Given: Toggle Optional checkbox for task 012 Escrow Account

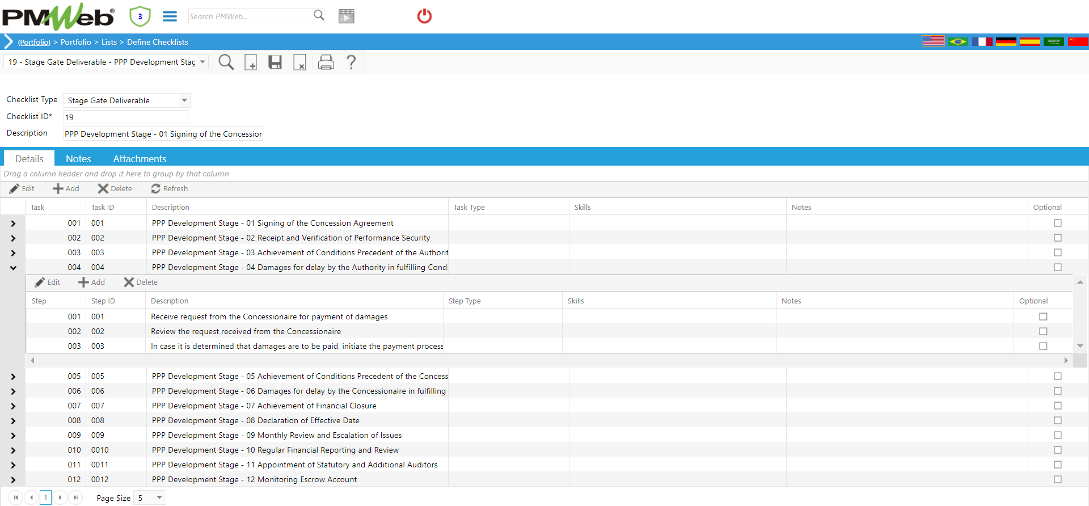Looking at the screenshot, I should [x=1058, y=479].
